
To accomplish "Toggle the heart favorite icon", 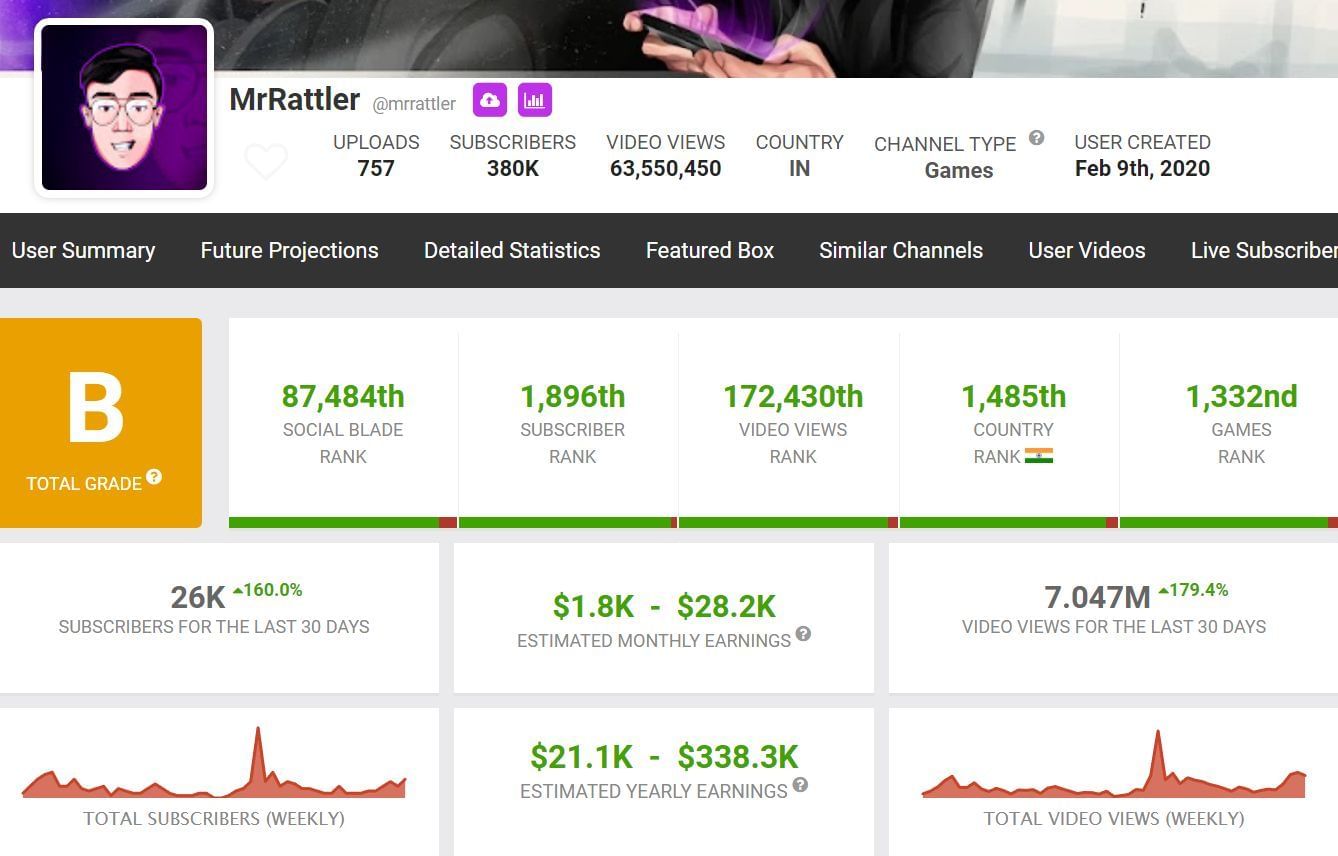I will point(266,161).
